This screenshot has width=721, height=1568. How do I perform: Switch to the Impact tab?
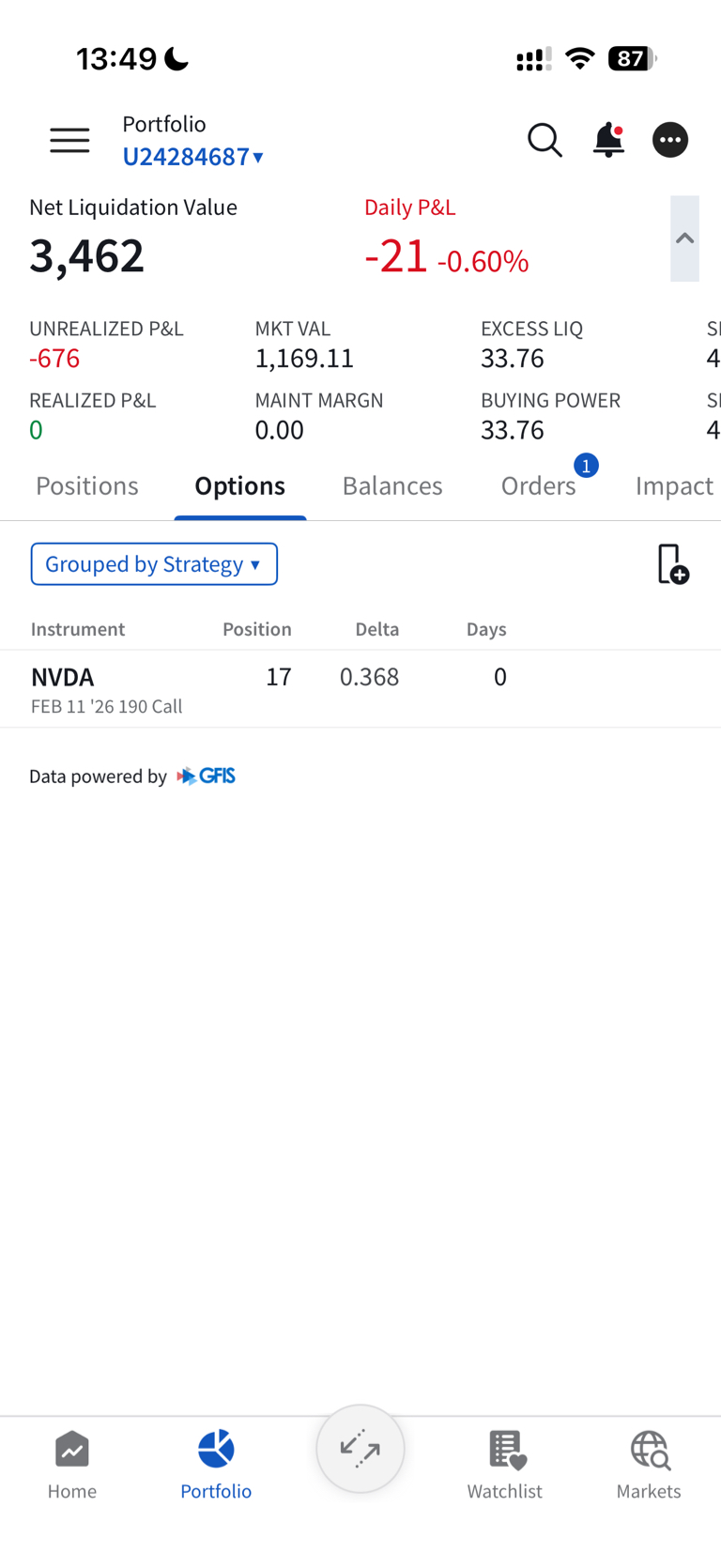(x=674, y=486)
